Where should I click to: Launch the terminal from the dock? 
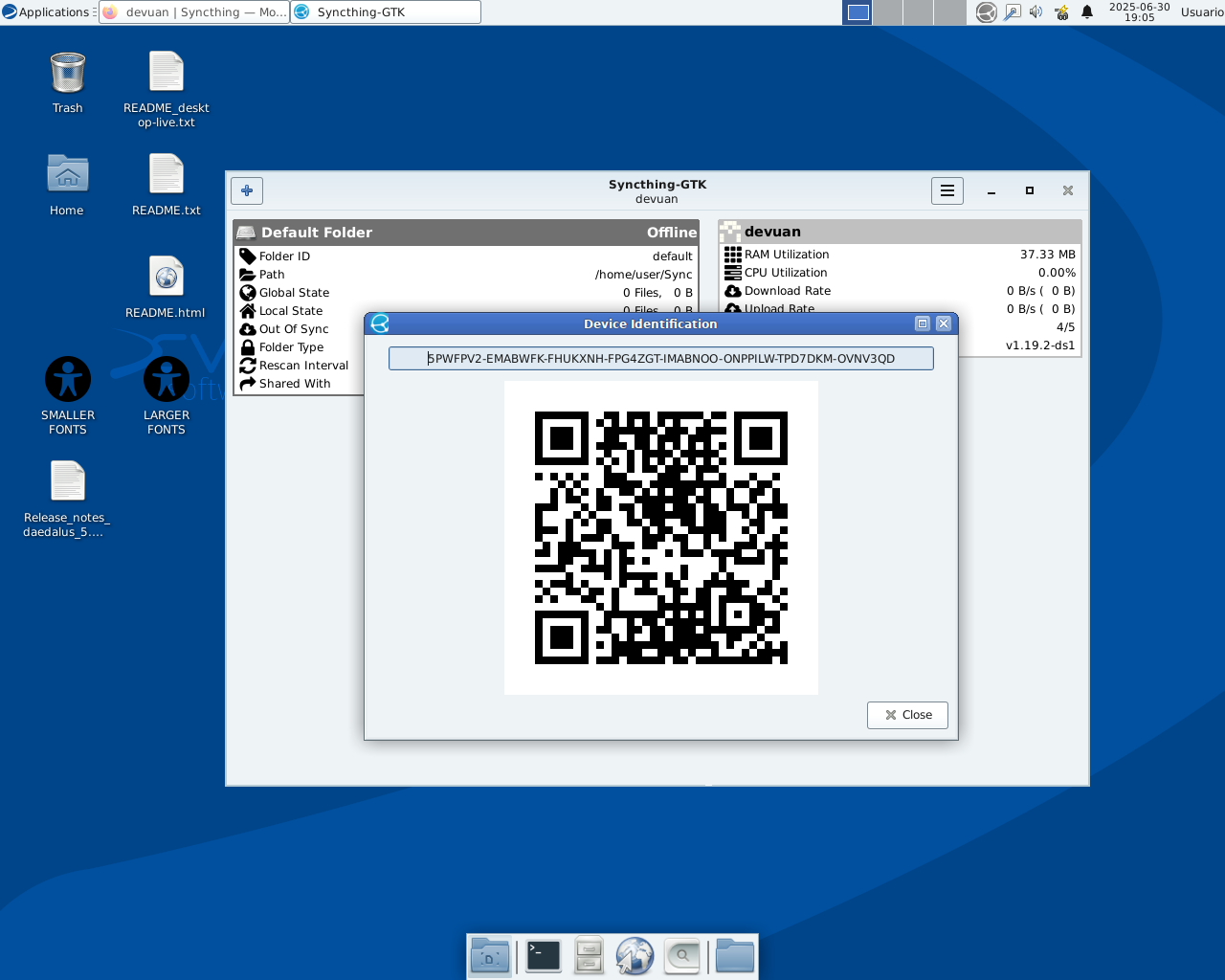tap(543, 955)
